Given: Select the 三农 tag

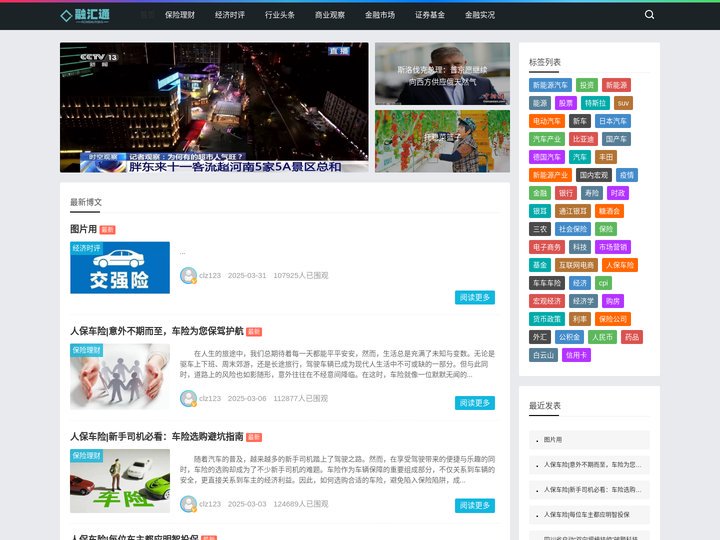Looking at the screenshot, I should coord(540,229).
